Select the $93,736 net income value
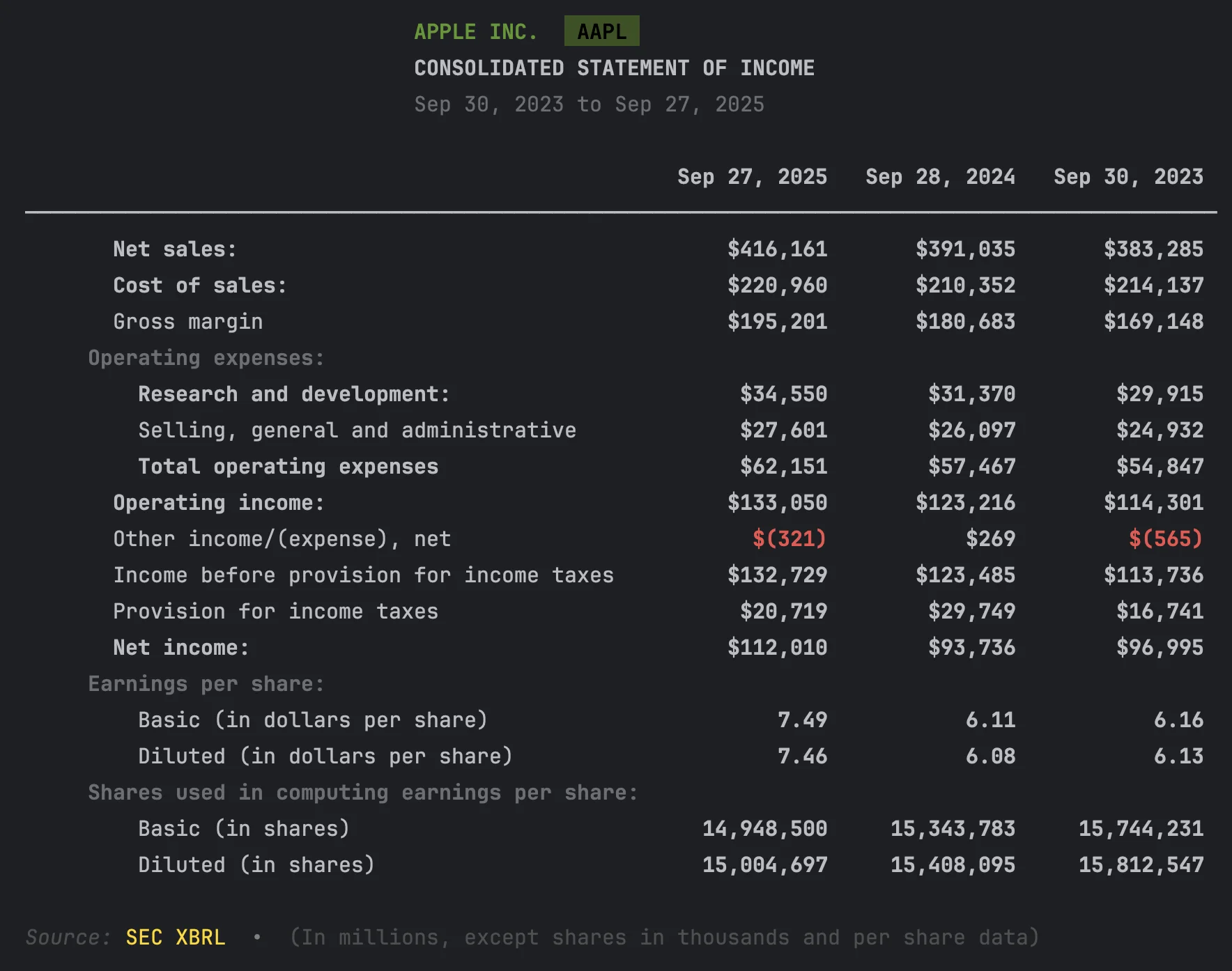 (x=971, y=648)
